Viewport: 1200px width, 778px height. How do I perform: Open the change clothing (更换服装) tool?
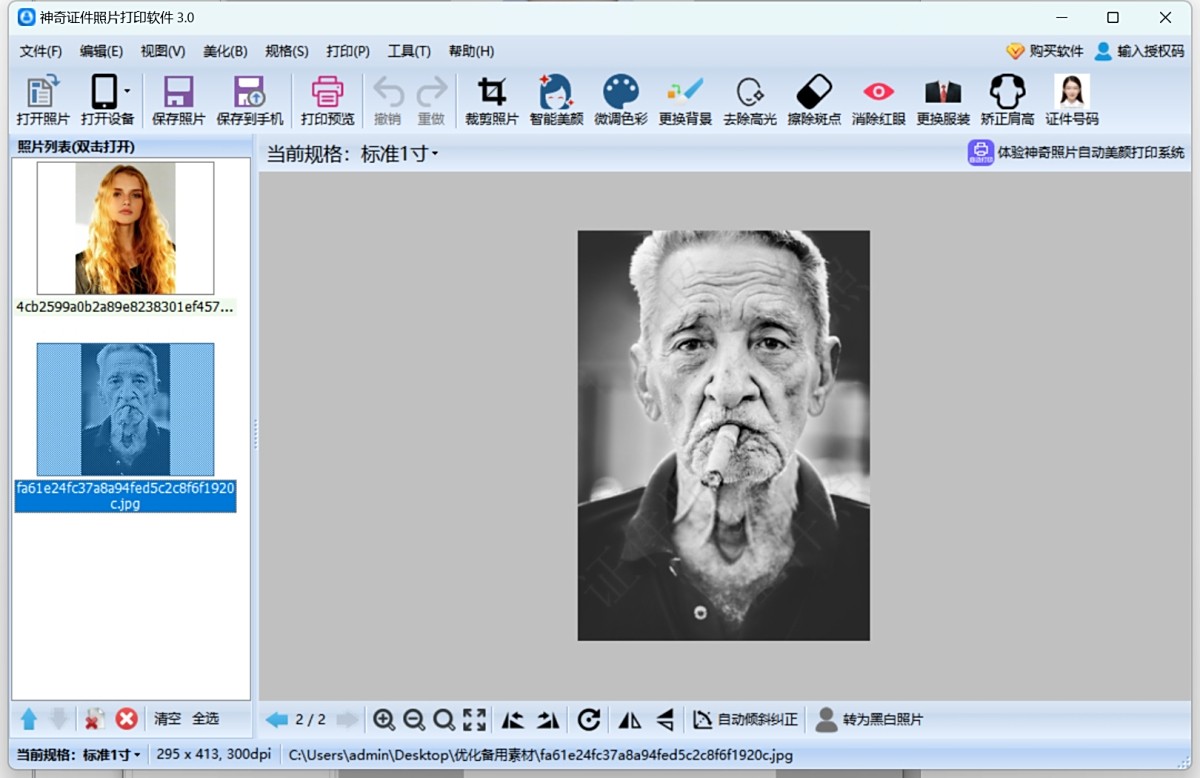click(x=943, y=101)
